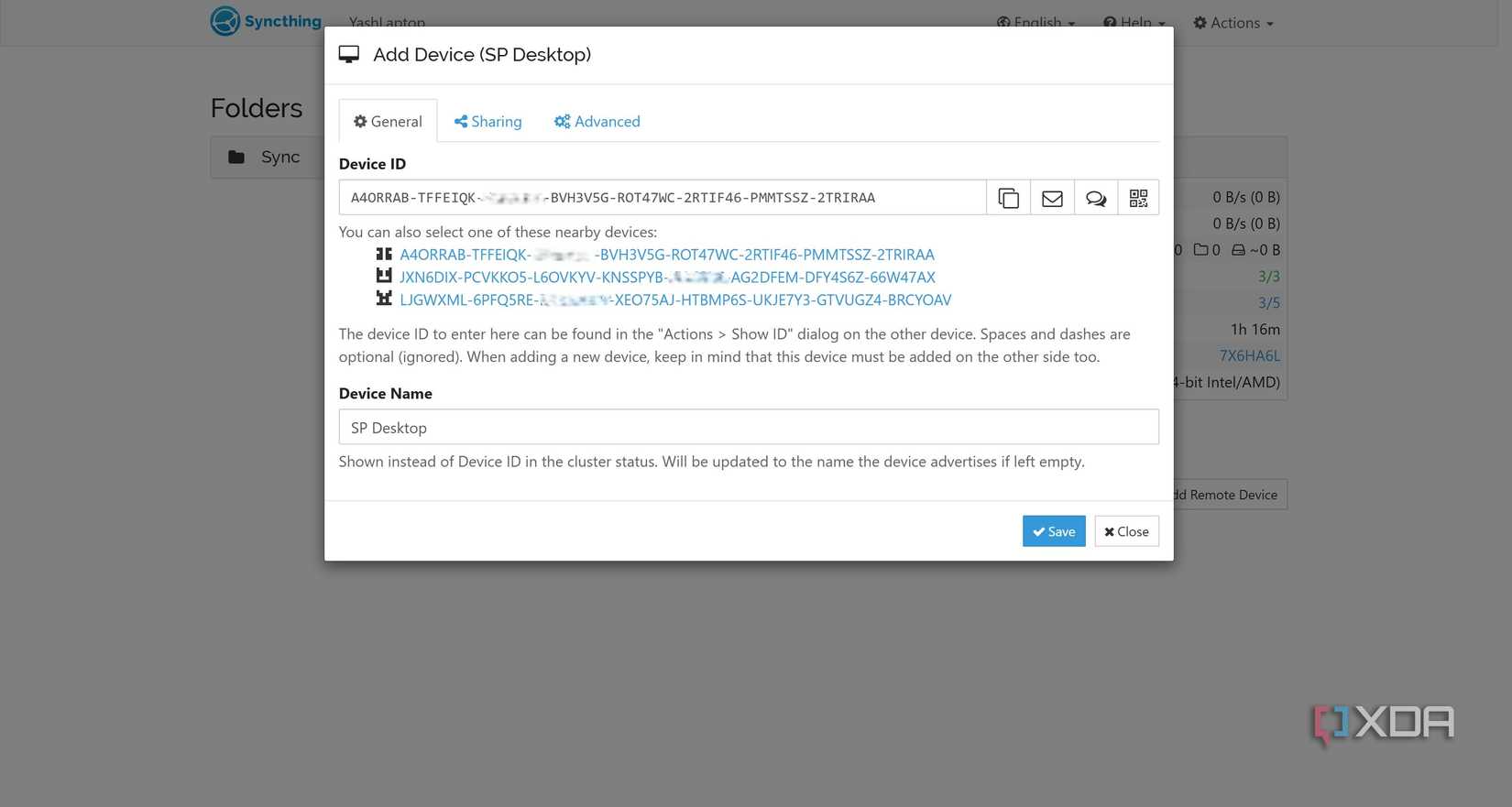
Task: Switch to the Advanced tab
Action: click(x=597, y=121)
